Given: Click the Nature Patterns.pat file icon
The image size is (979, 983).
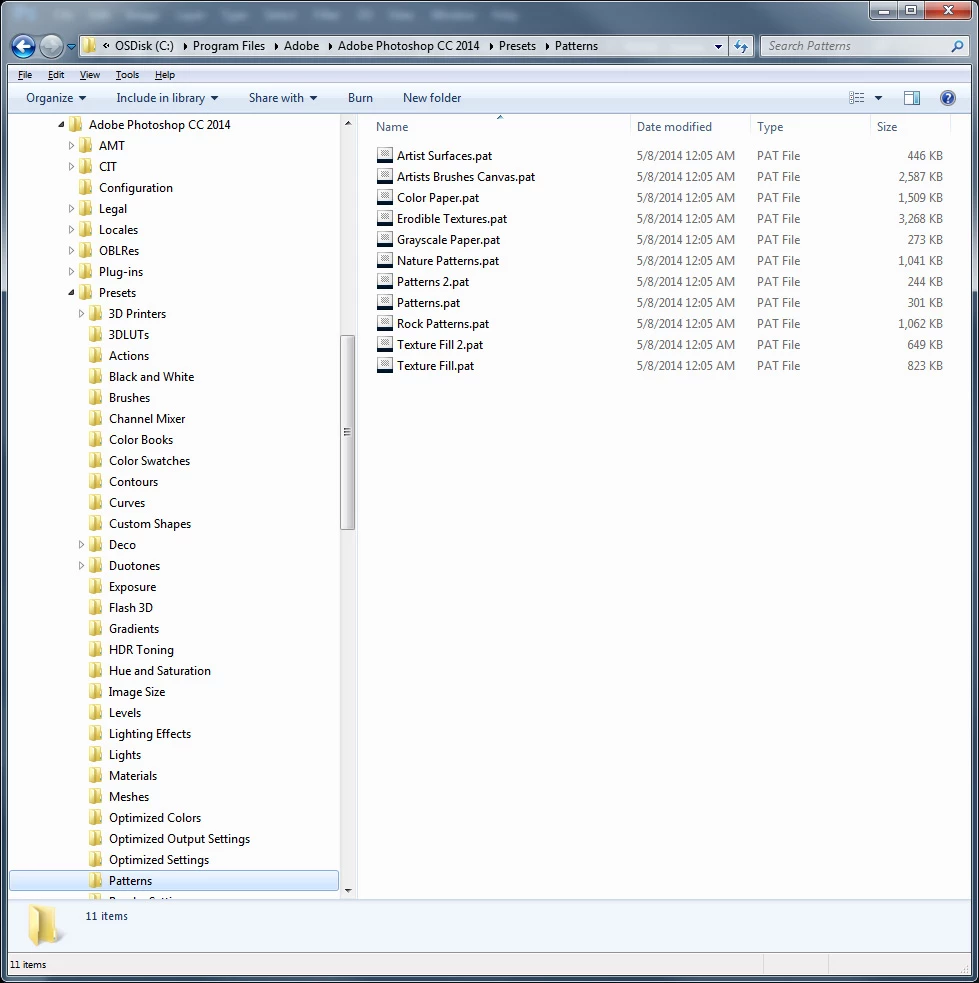Looking at the screenshot, I should click(384, 261).
